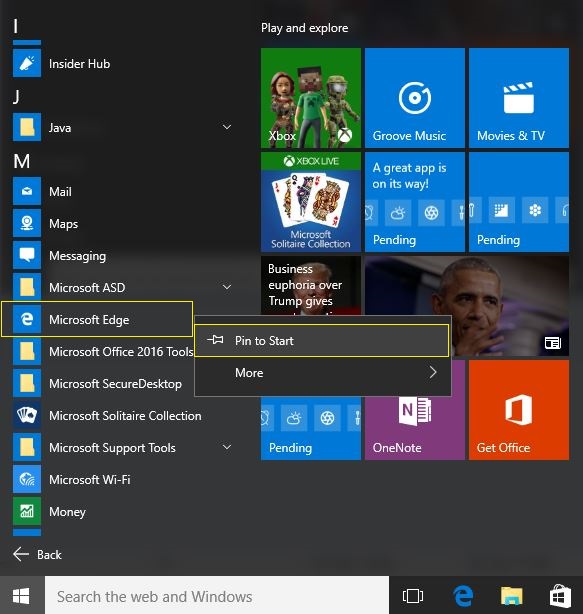Image resolution: width=583 pixels, height=614 pixels.
Task: Open the Get Office tile
Action: click(519, 410)
